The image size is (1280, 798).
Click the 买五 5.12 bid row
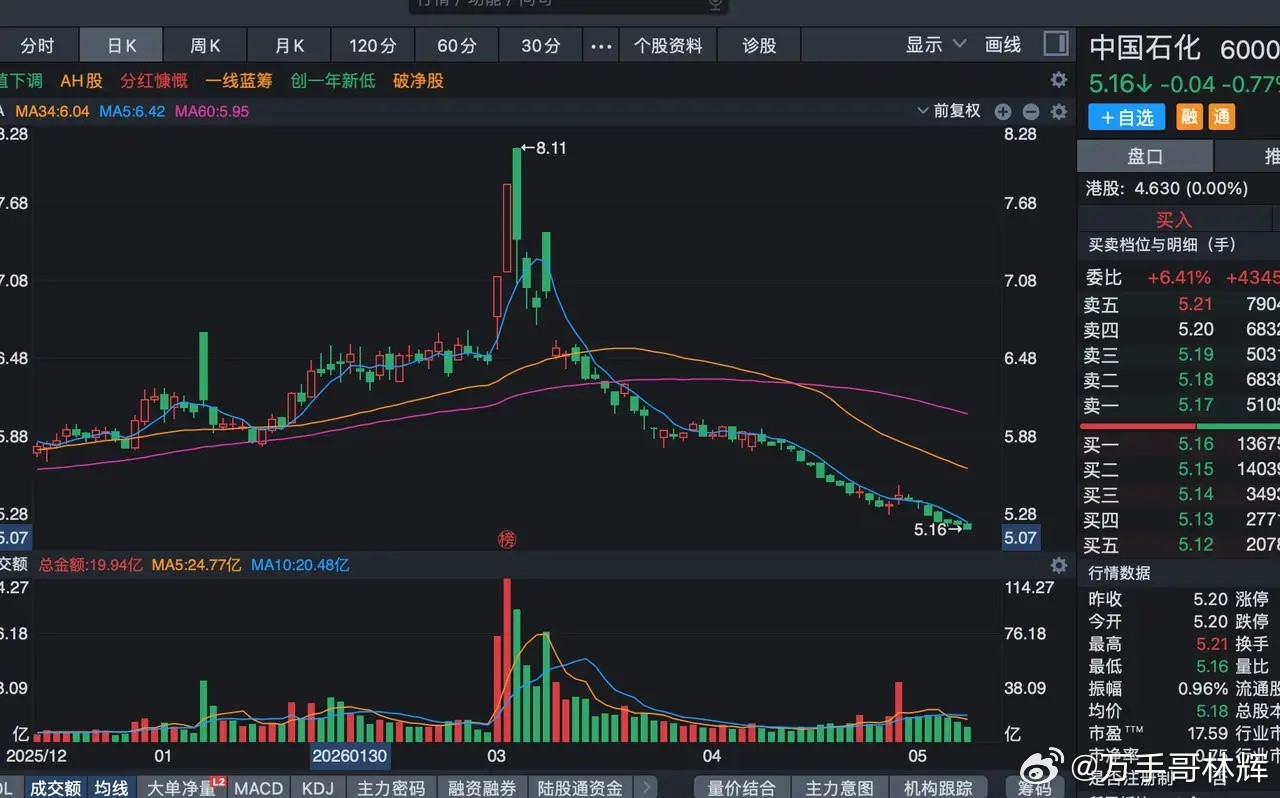(1181, 545)
